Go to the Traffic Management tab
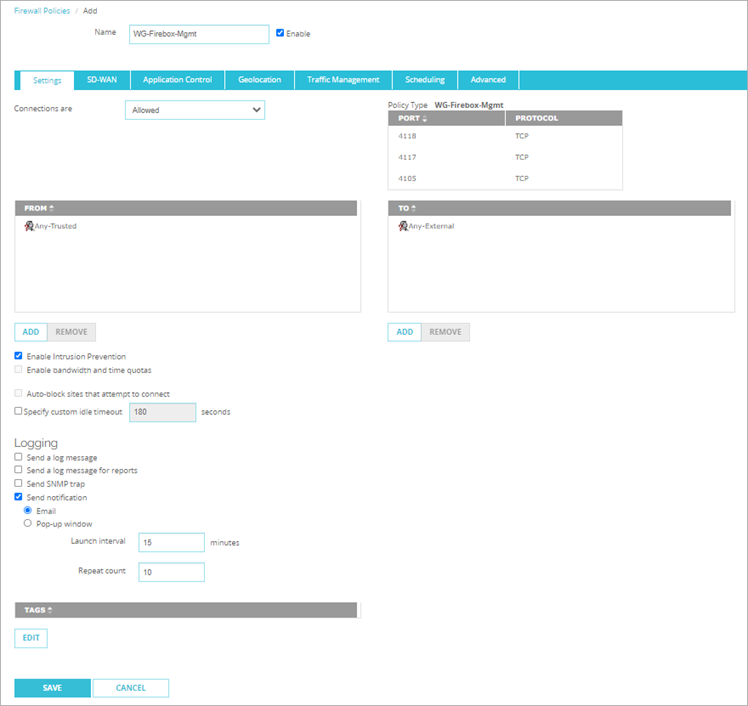Image resolution: width=748 pixels, height=706 pixels. pos(342,80)
